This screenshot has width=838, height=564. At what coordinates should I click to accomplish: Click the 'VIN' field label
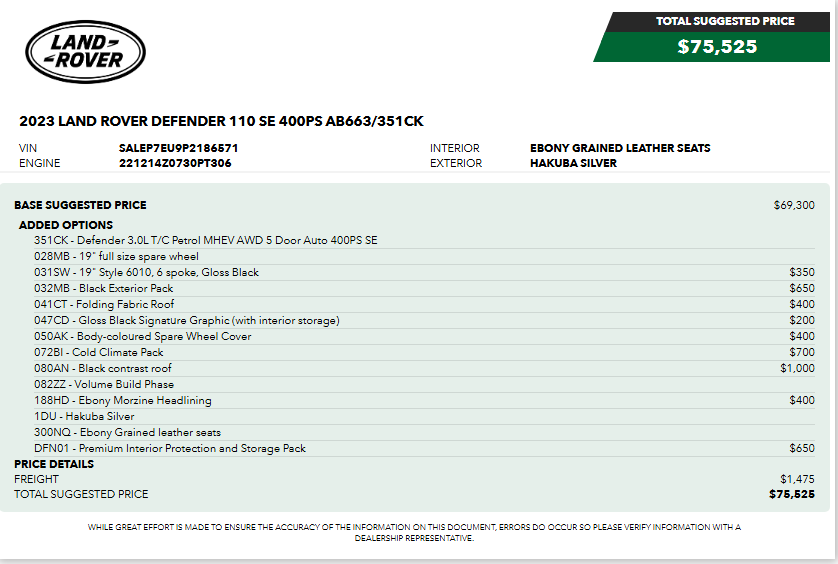[x=28, y=148]
